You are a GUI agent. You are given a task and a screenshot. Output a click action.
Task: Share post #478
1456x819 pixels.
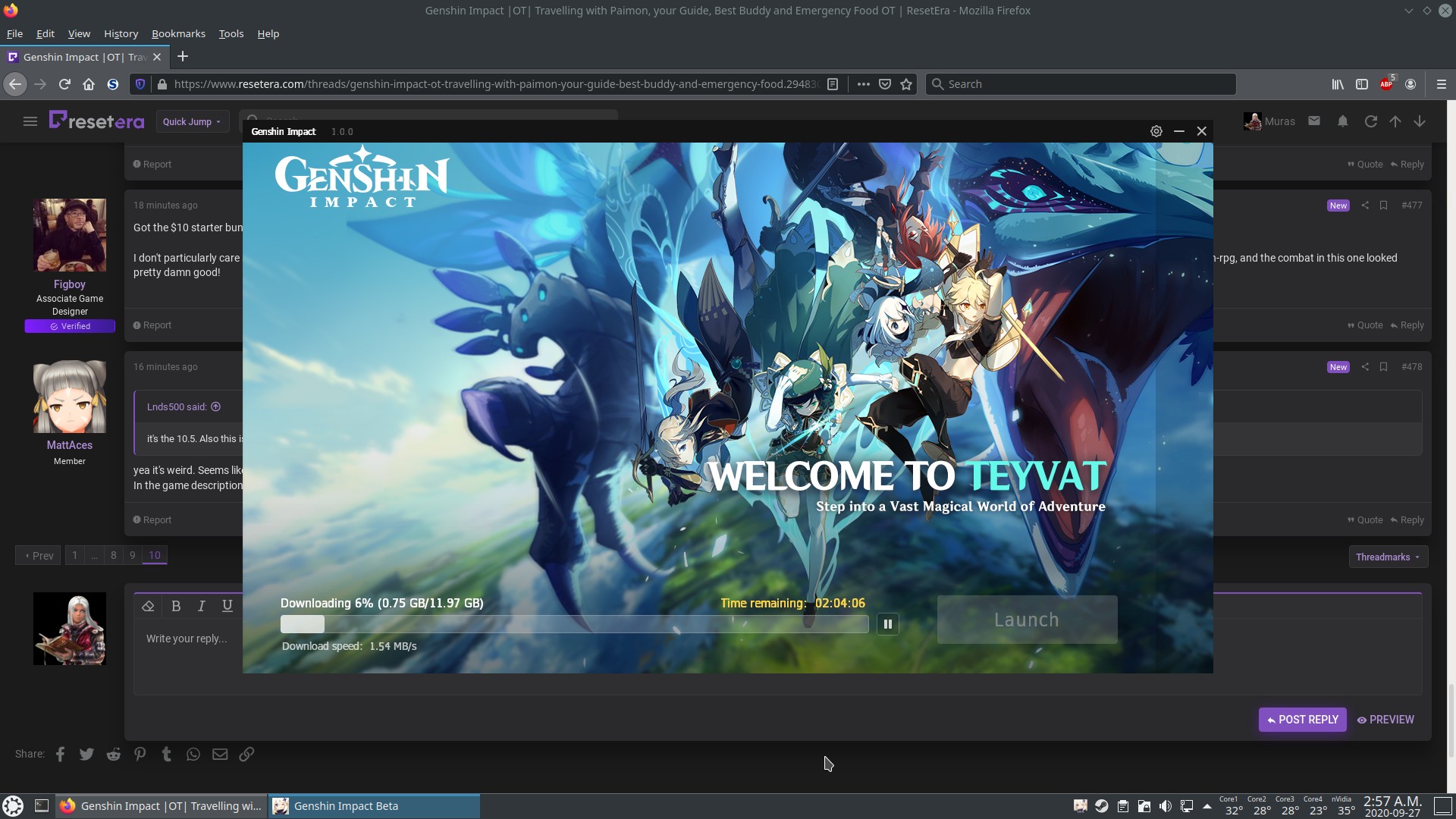coord(1365,367)
